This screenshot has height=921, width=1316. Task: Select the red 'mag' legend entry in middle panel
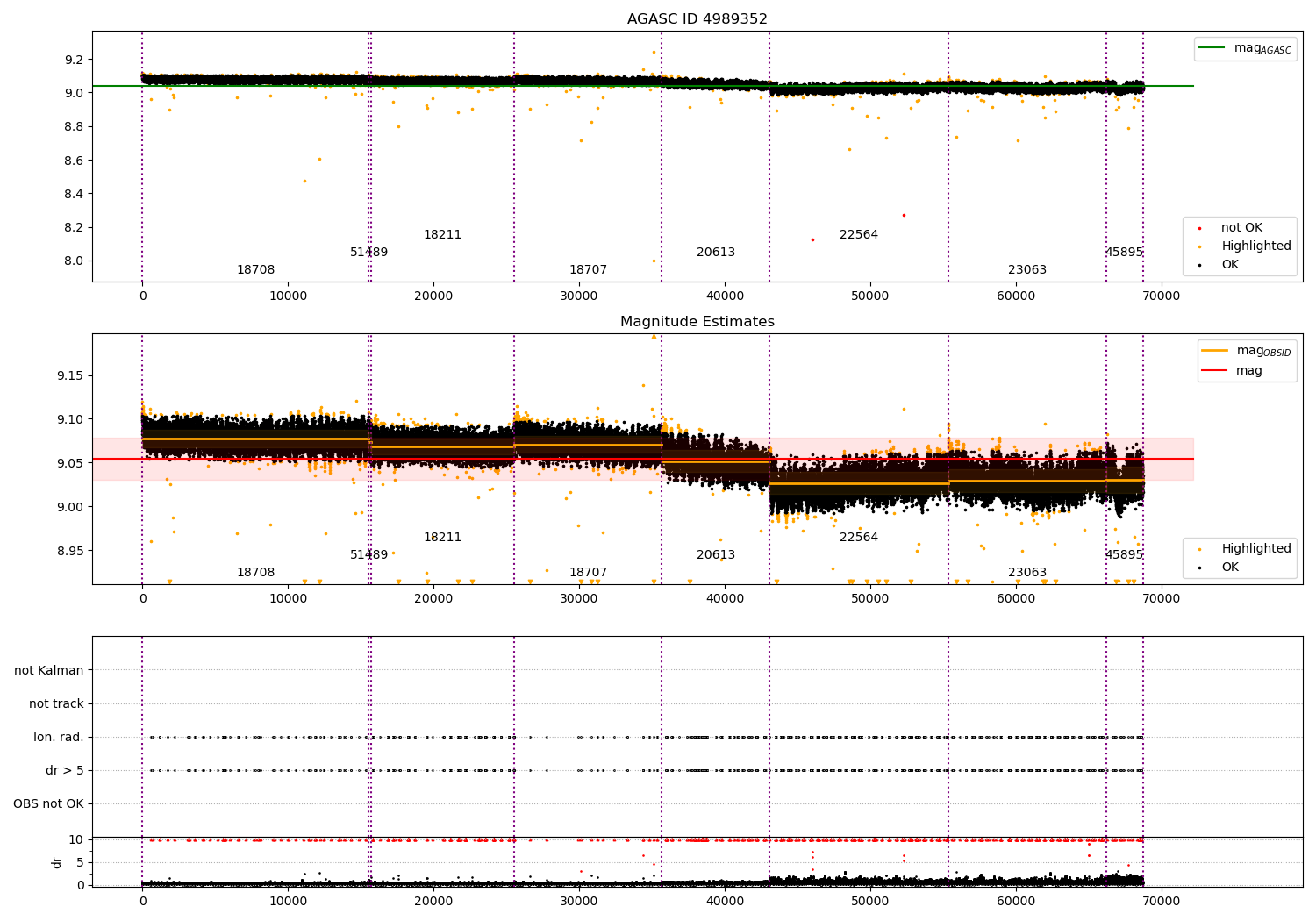pos(1232,371)
